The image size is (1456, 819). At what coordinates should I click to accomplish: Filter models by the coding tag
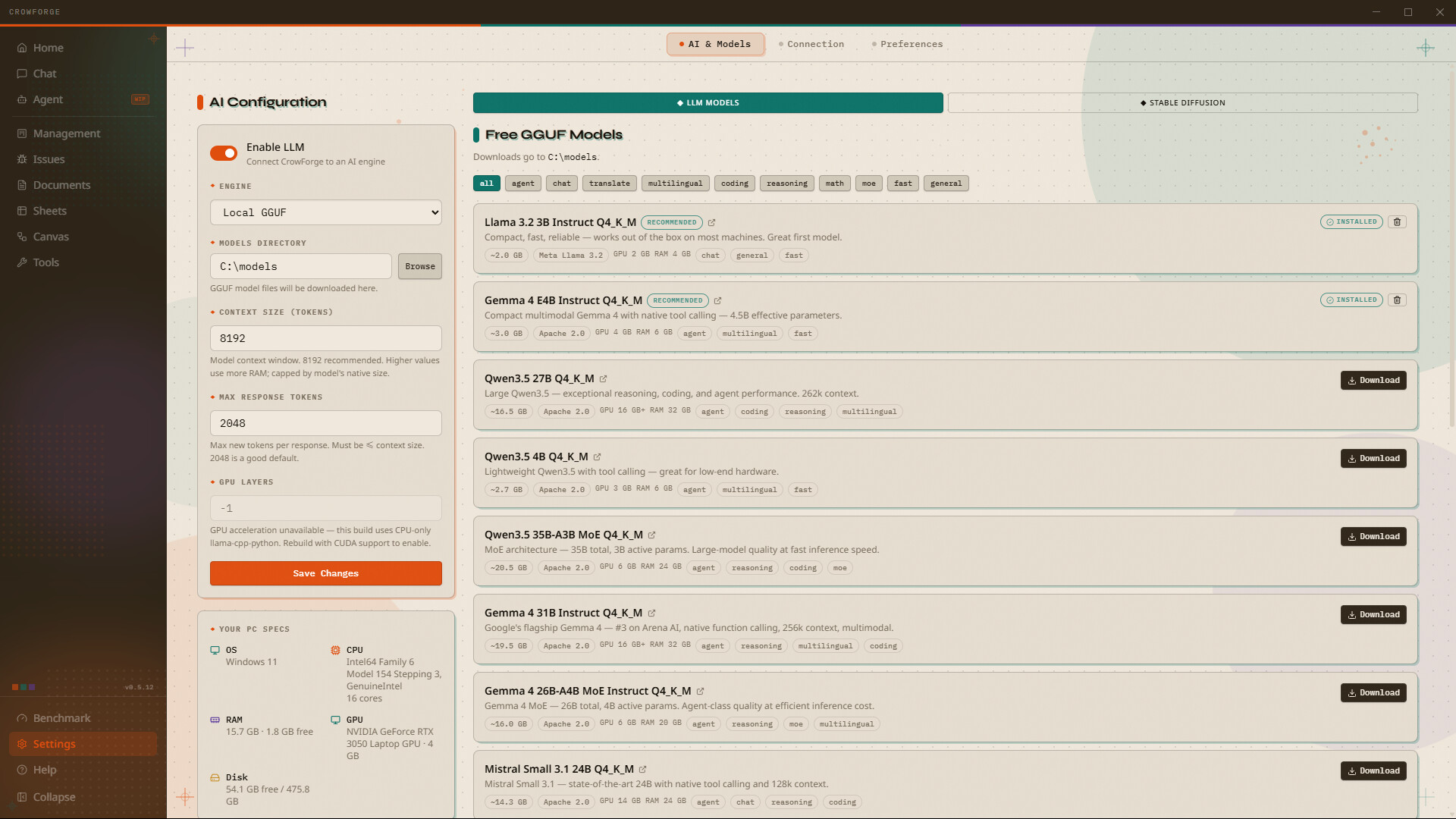[x=735, y=184]
